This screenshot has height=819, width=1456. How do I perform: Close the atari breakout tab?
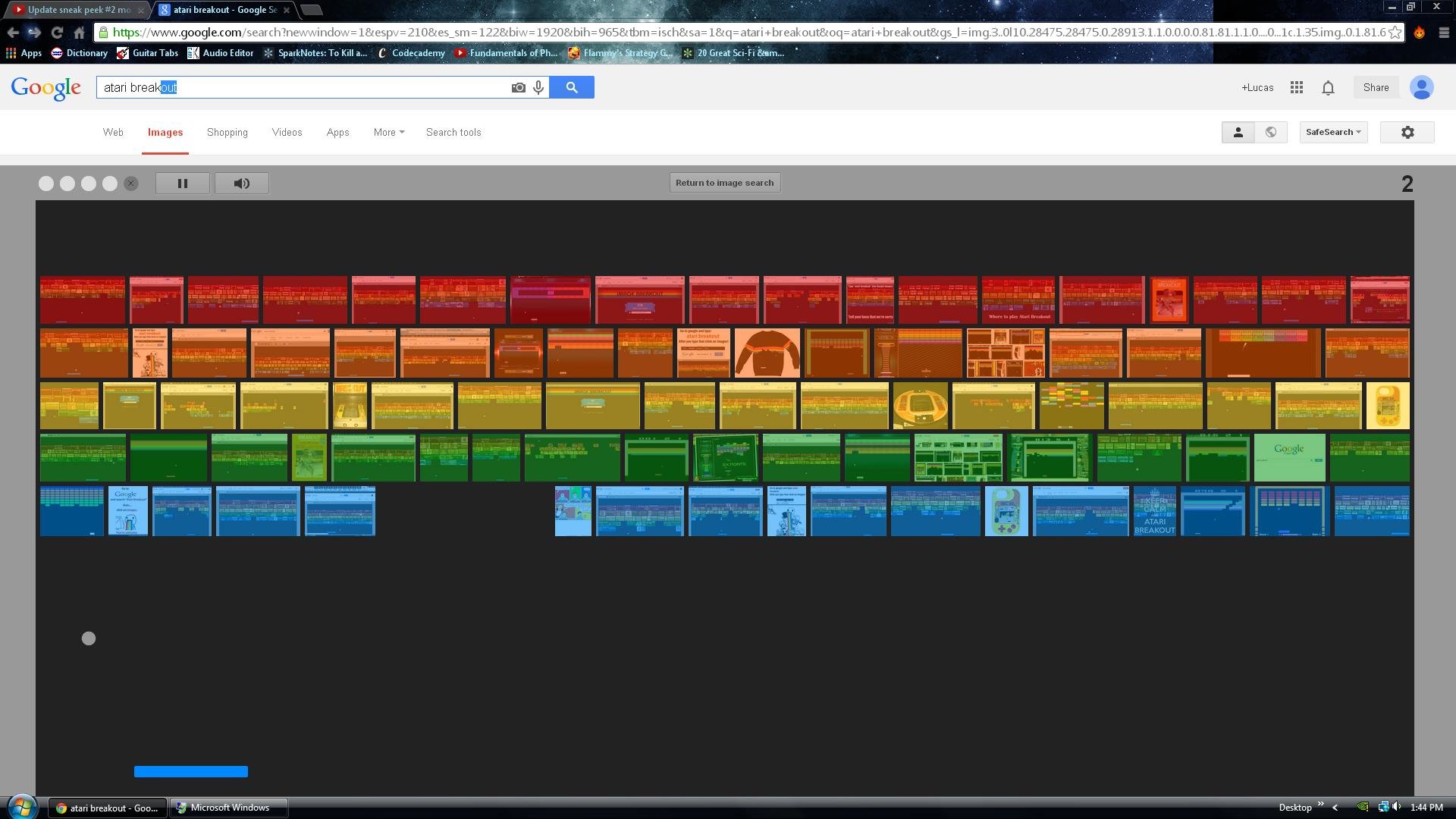click(287, 10)
